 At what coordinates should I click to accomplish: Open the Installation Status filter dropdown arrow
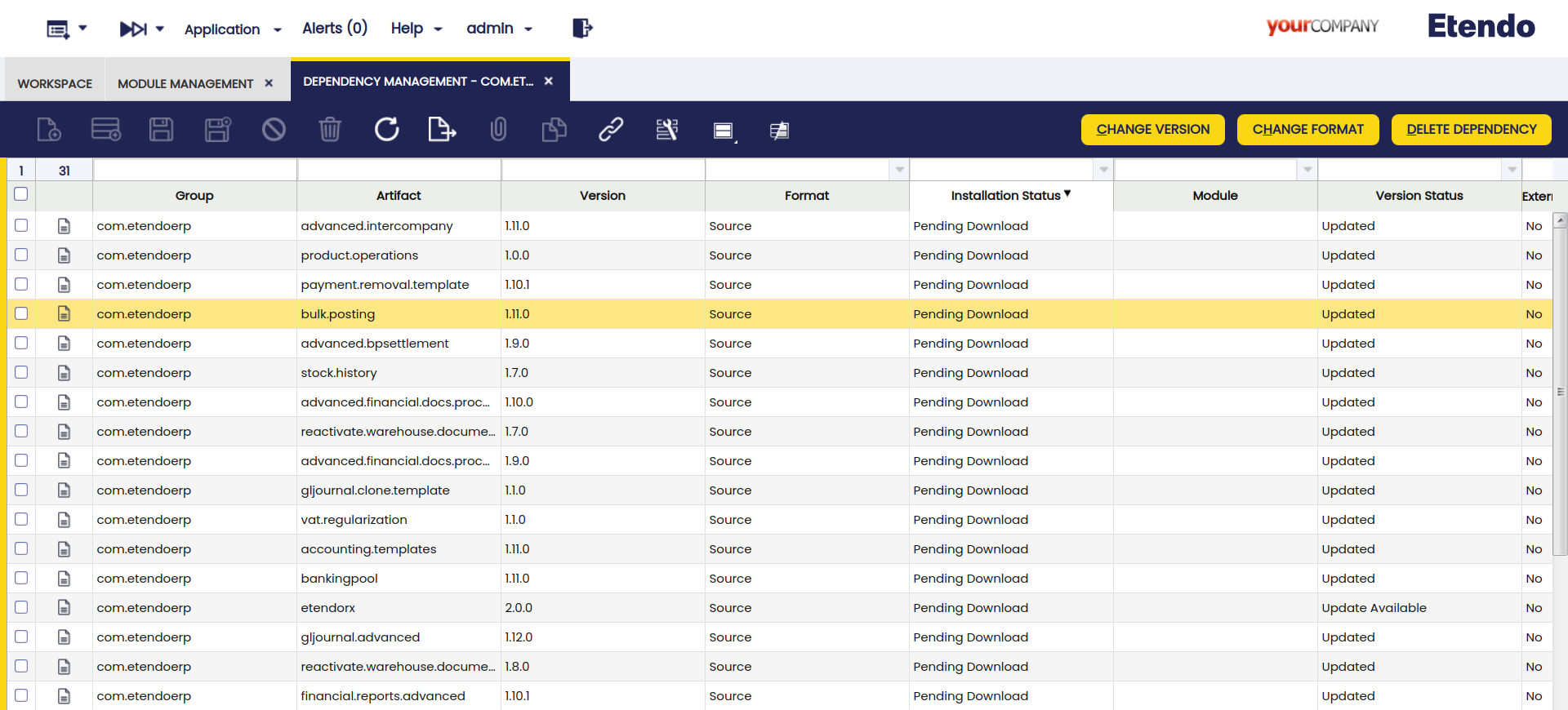click(x=1103, y=170)
